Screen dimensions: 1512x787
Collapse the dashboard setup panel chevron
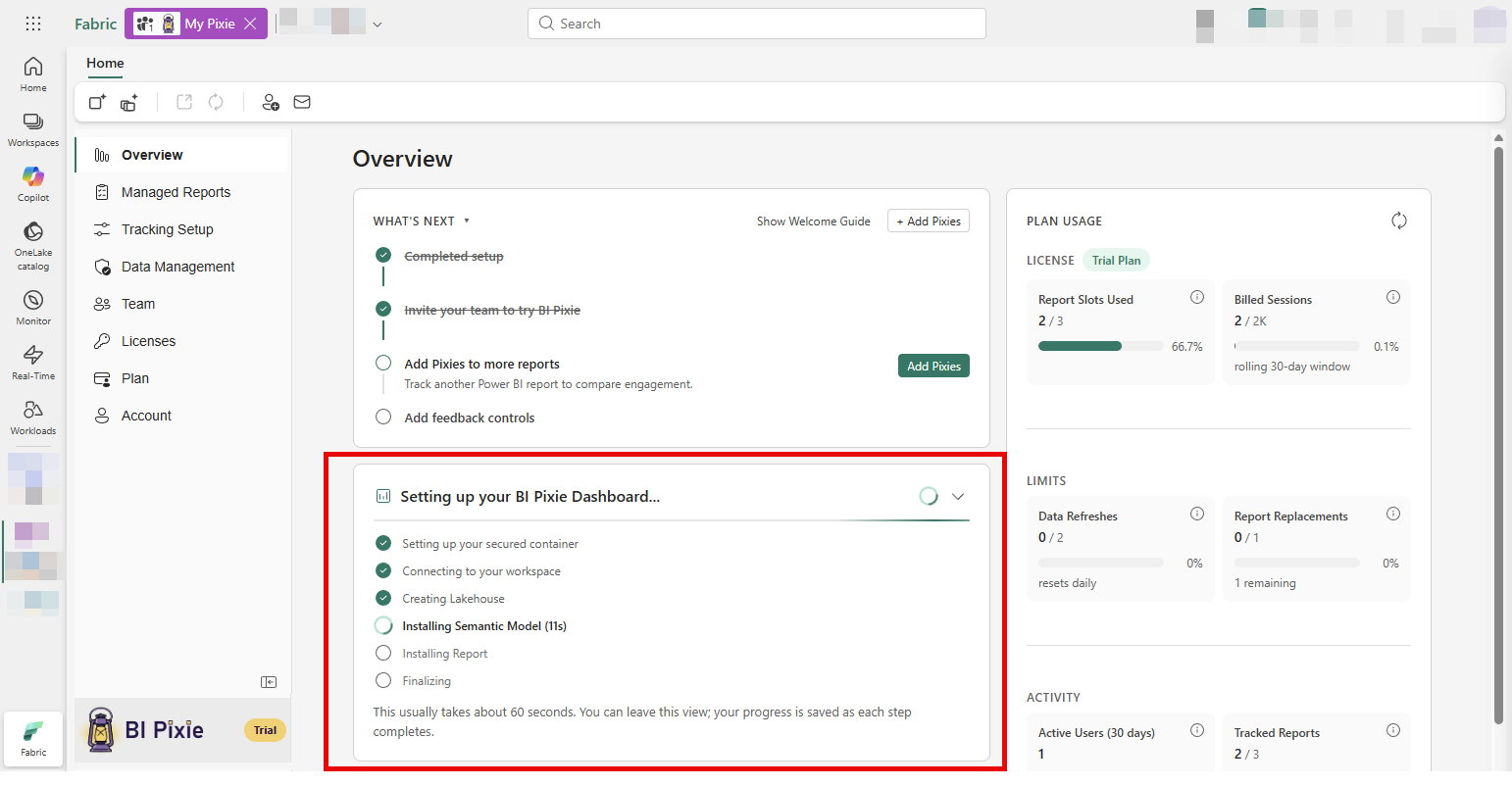click(958, 497)
